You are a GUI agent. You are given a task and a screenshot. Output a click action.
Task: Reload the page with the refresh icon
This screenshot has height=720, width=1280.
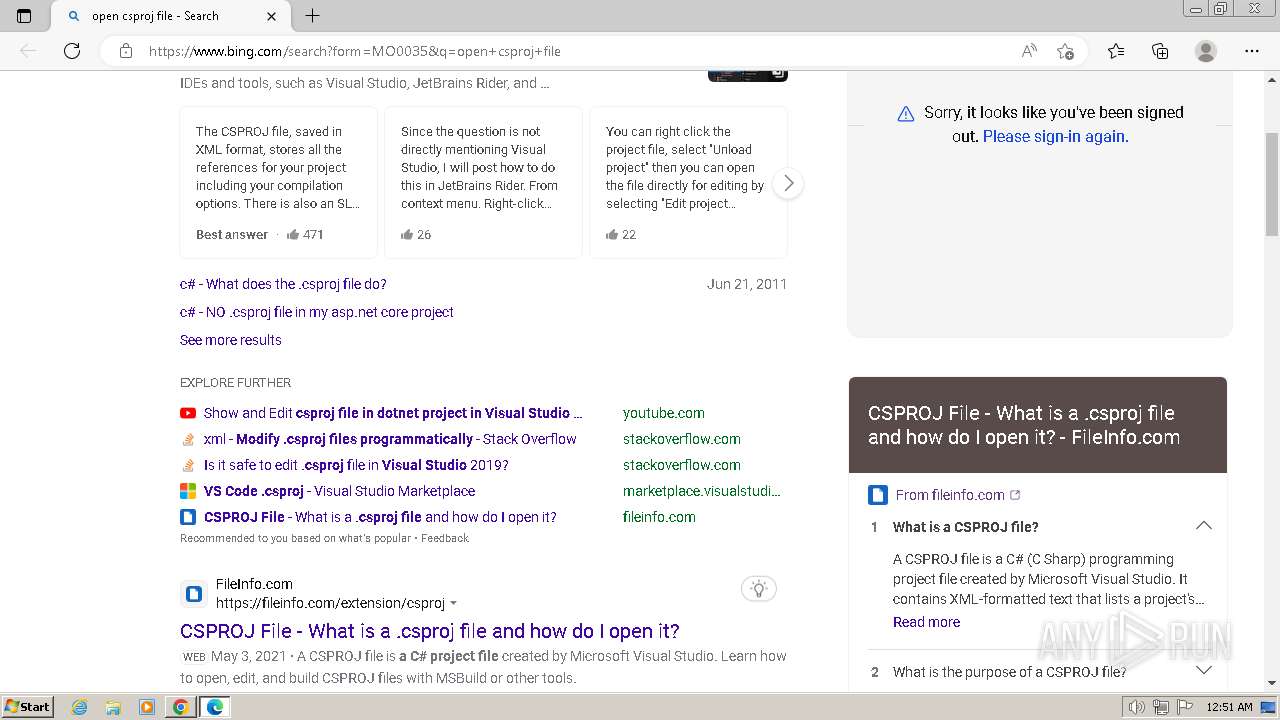click(x=72, y=51)
